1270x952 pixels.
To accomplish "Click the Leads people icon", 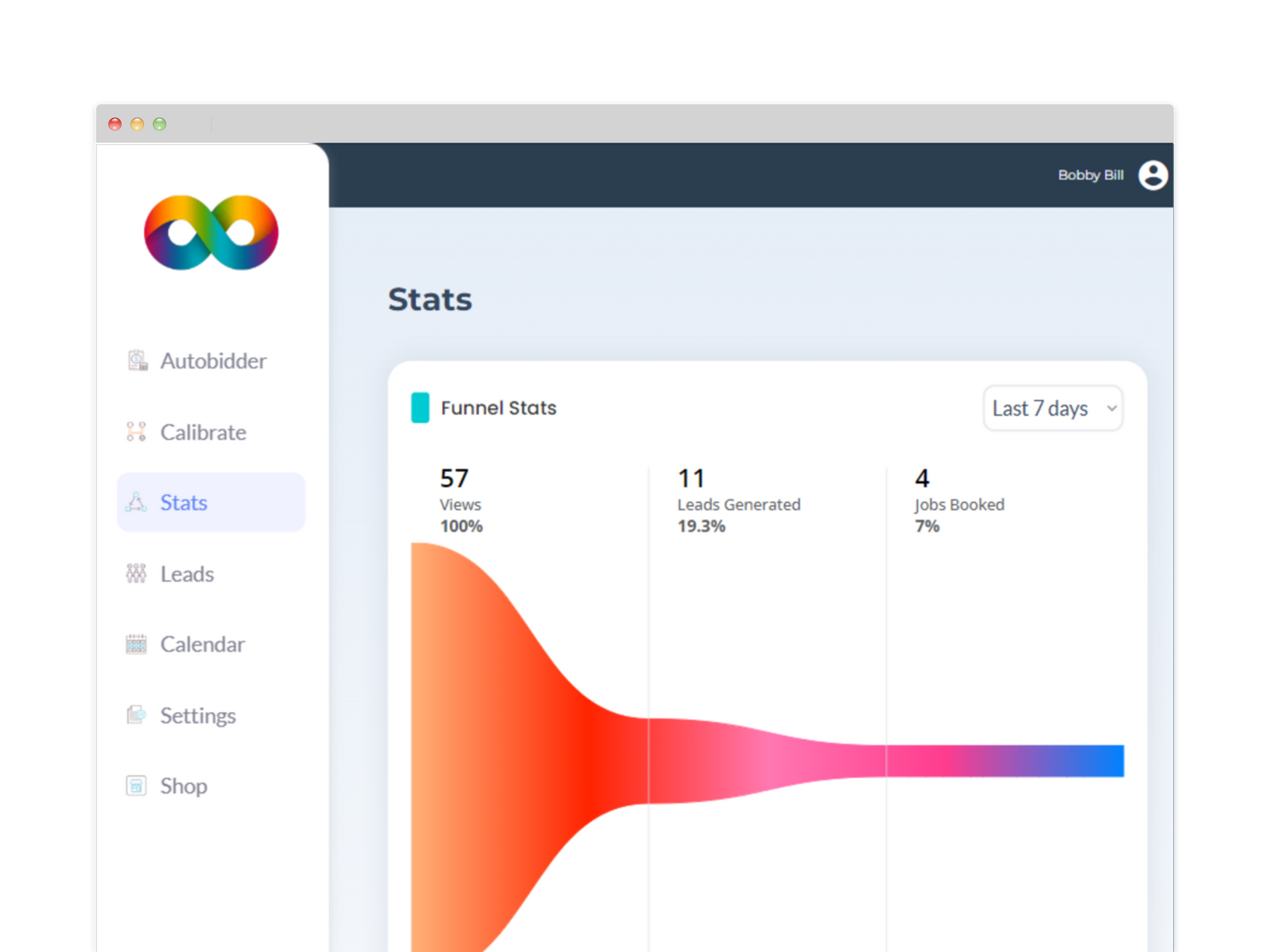I will [136, 573].
